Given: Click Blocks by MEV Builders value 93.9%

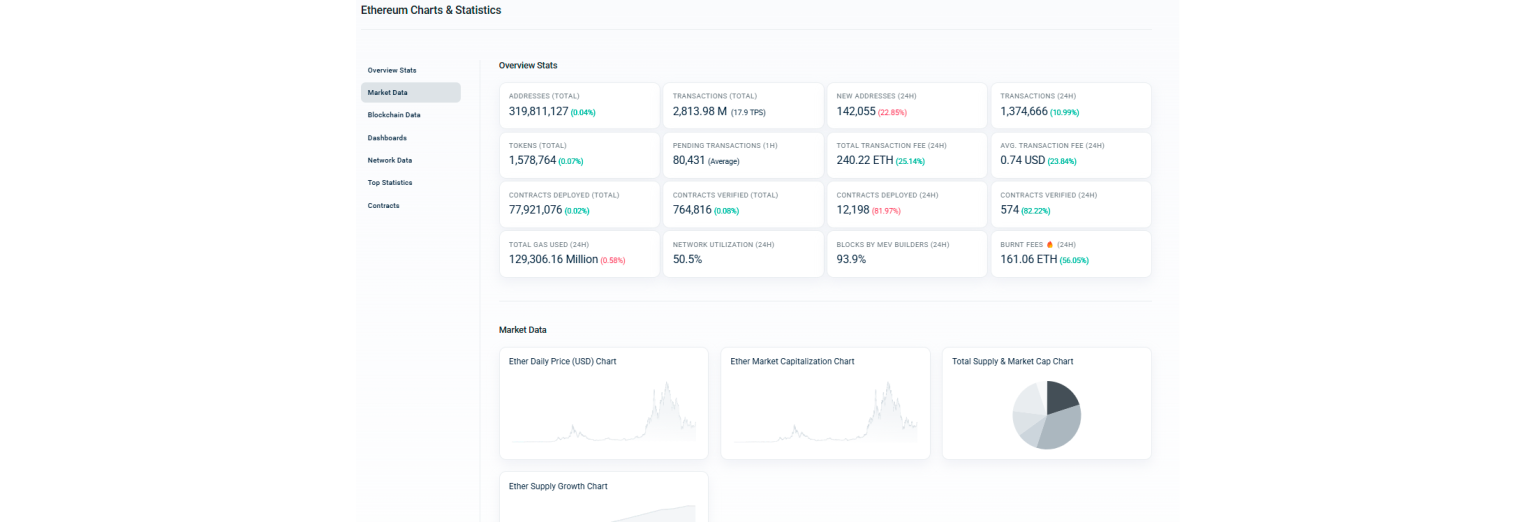Looking at the screenshot, I should [x=851, y=259].
